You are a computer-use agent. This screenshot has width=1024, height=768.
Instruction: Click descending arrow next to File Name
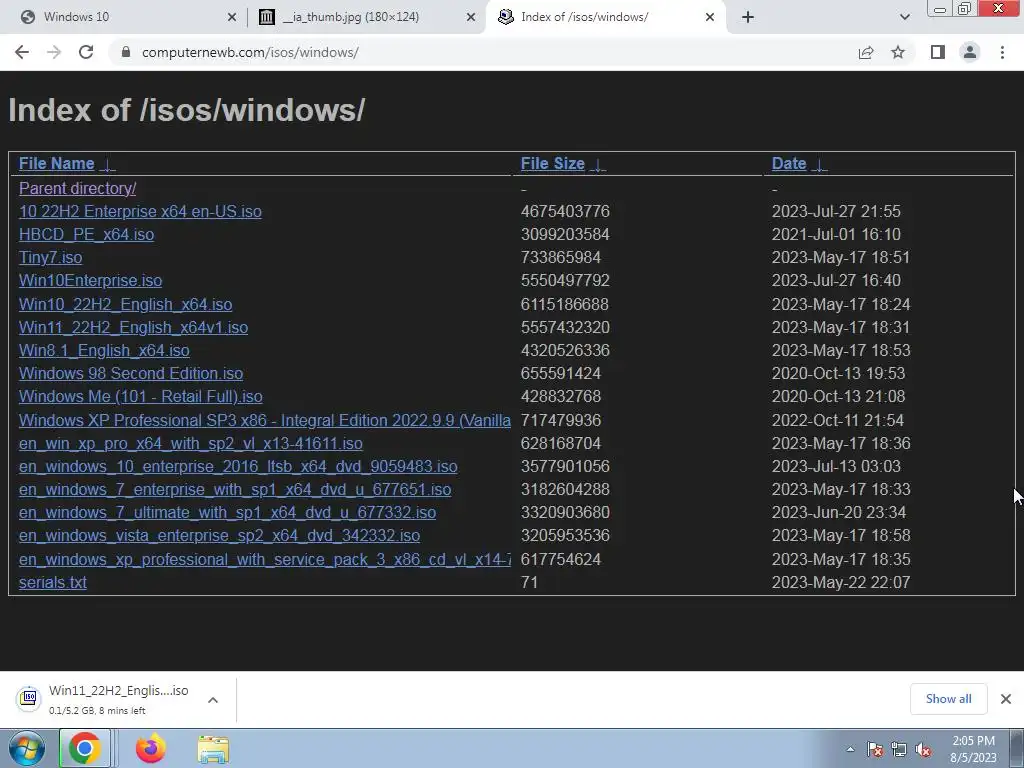(x=108, y=165)
